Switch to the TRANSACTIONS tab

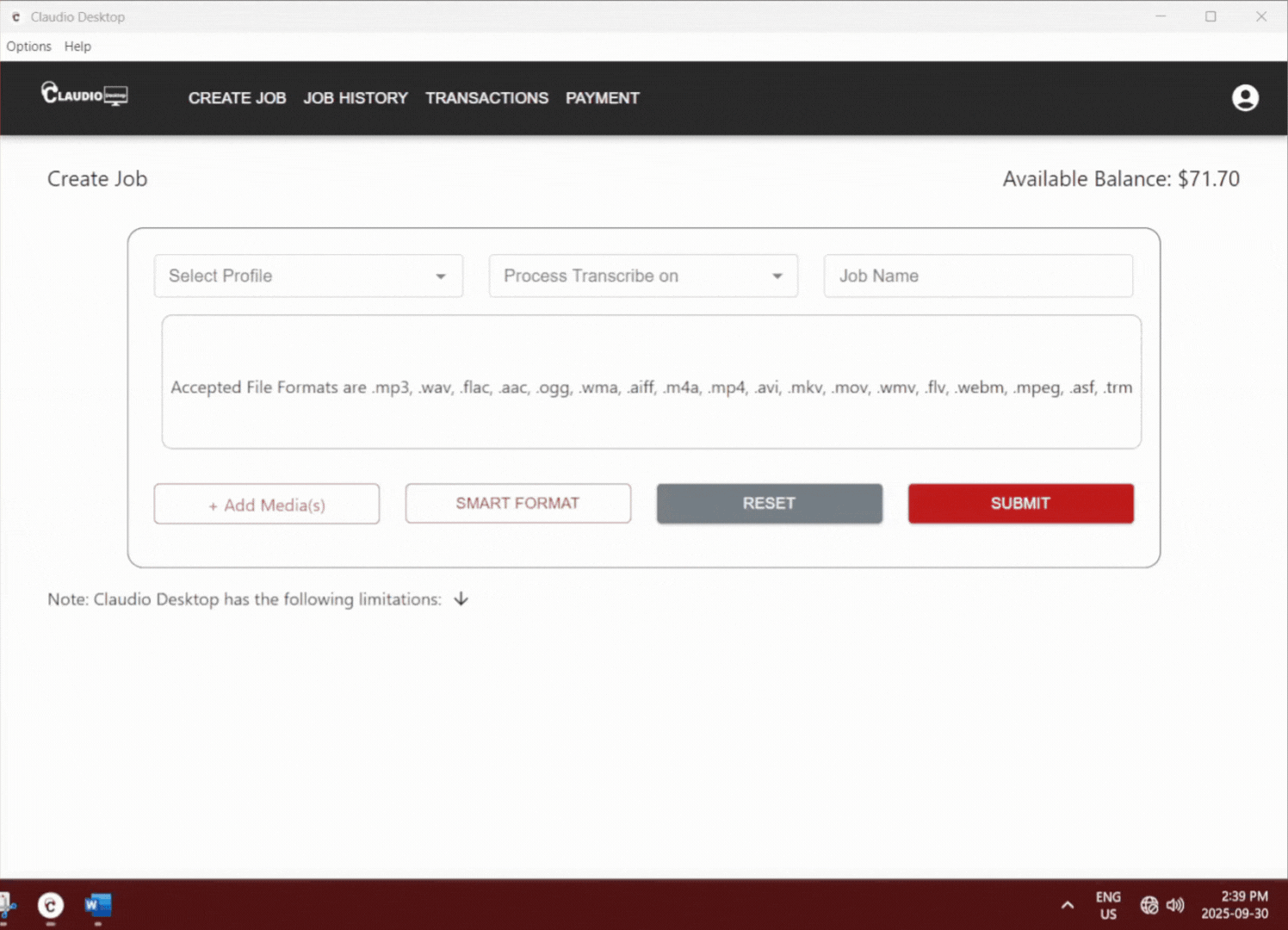[486, 98]
